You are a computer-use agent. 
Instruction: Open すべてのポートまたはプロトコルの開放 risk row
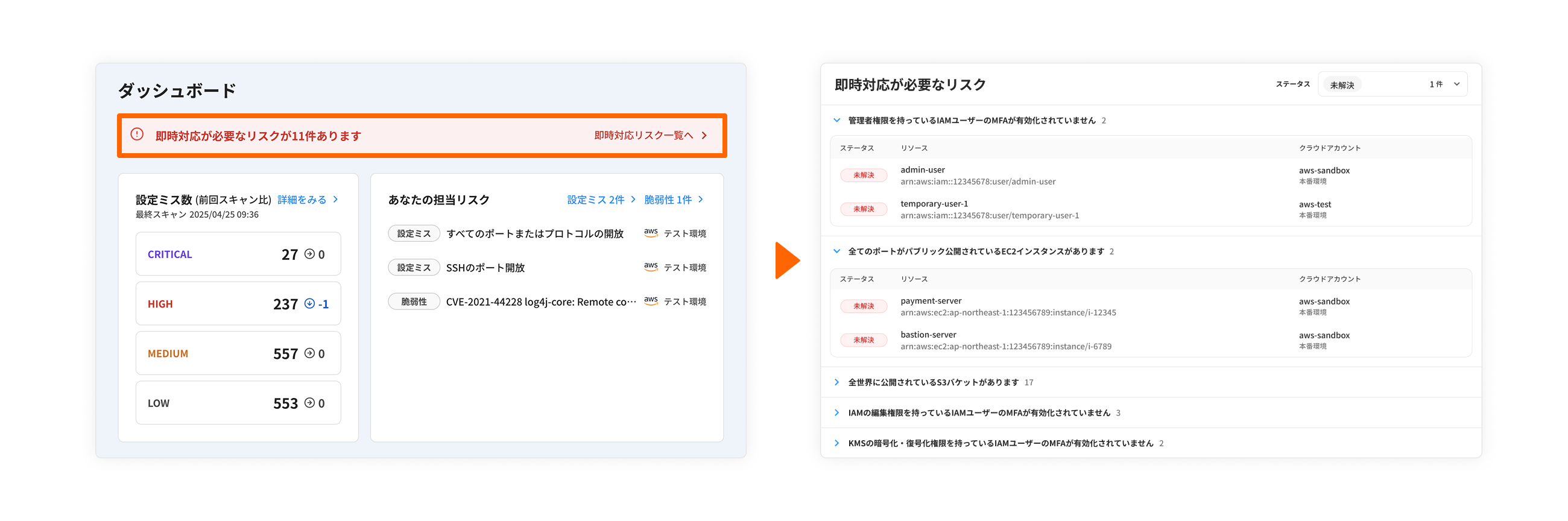coord(546,234)
